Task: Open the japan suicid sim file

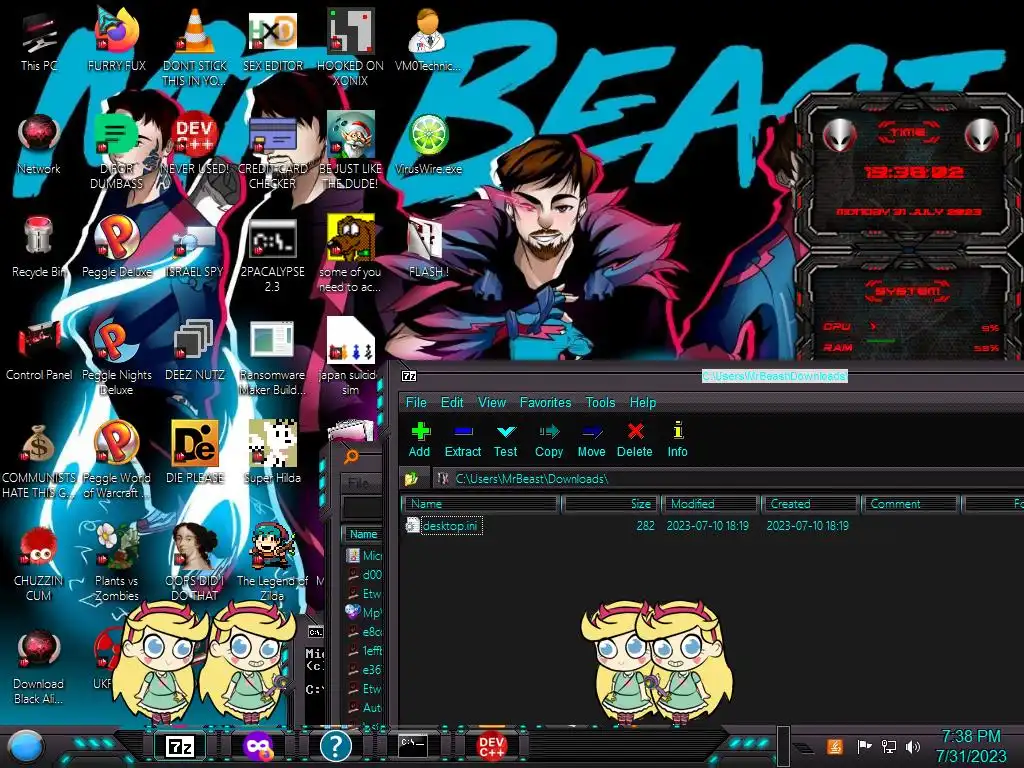Action: (351, 357)
